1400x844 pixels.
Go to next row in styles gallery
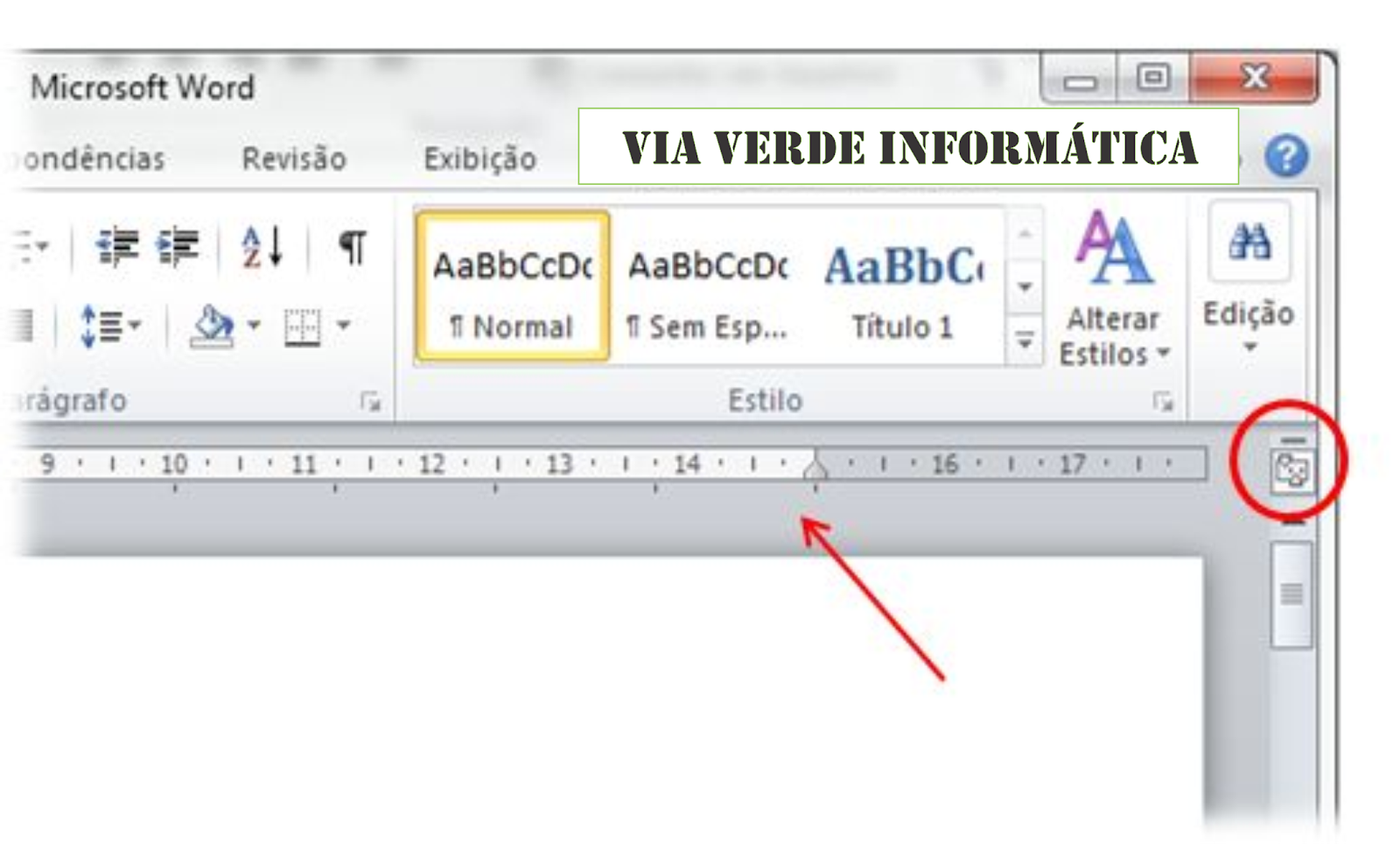point(1025,286)
